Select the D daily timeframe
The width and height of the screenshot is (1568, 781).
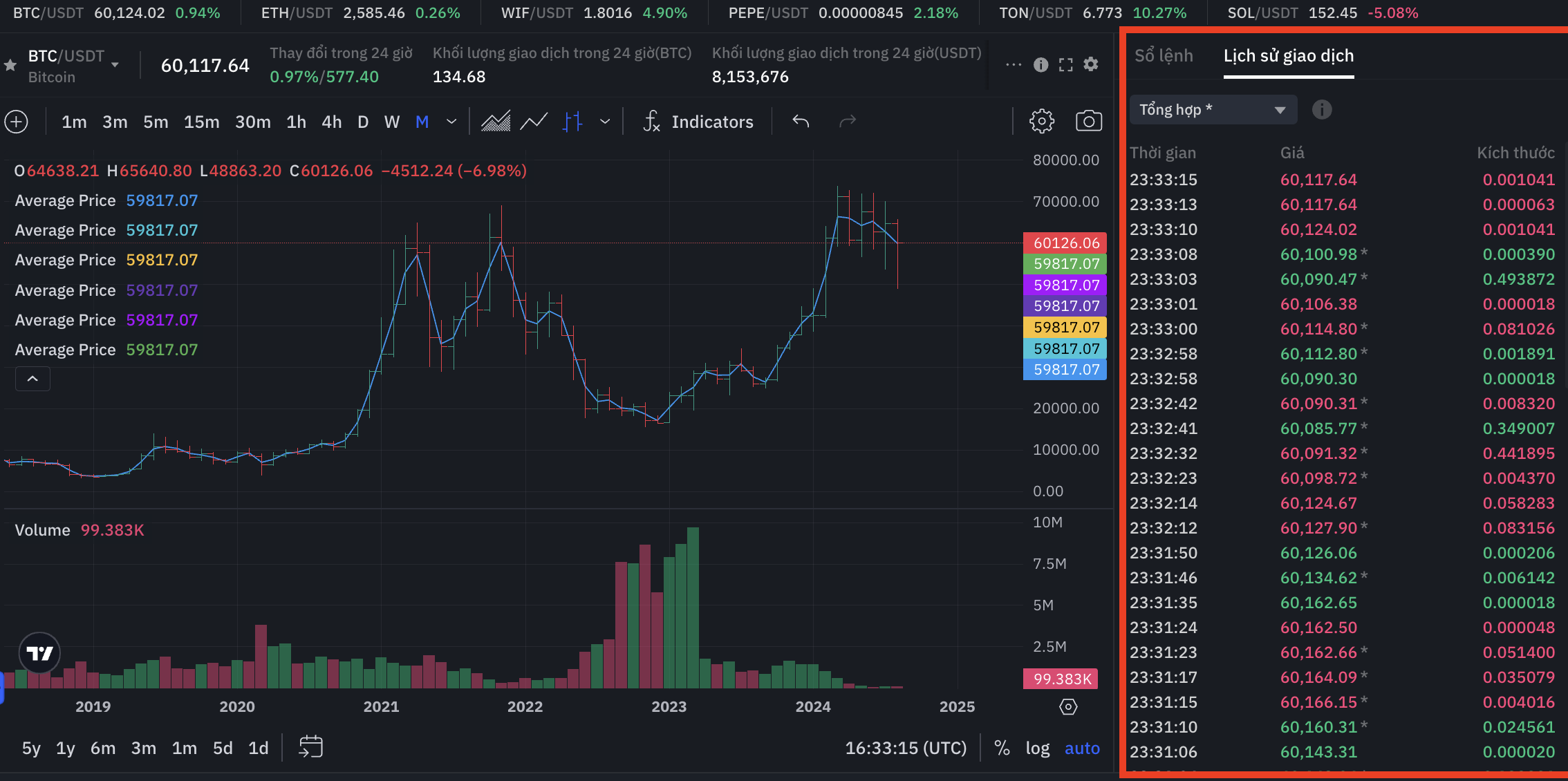363,122
